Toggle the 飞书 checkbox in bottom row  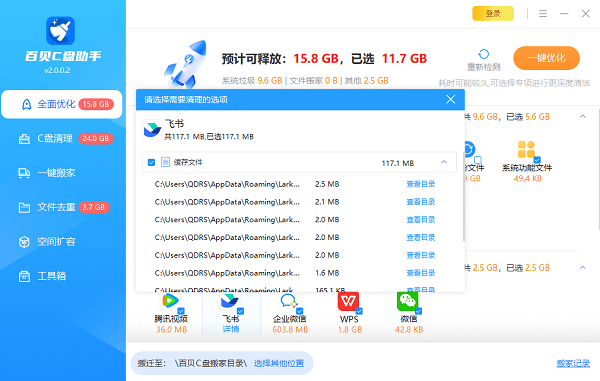(x=240, y=311)
